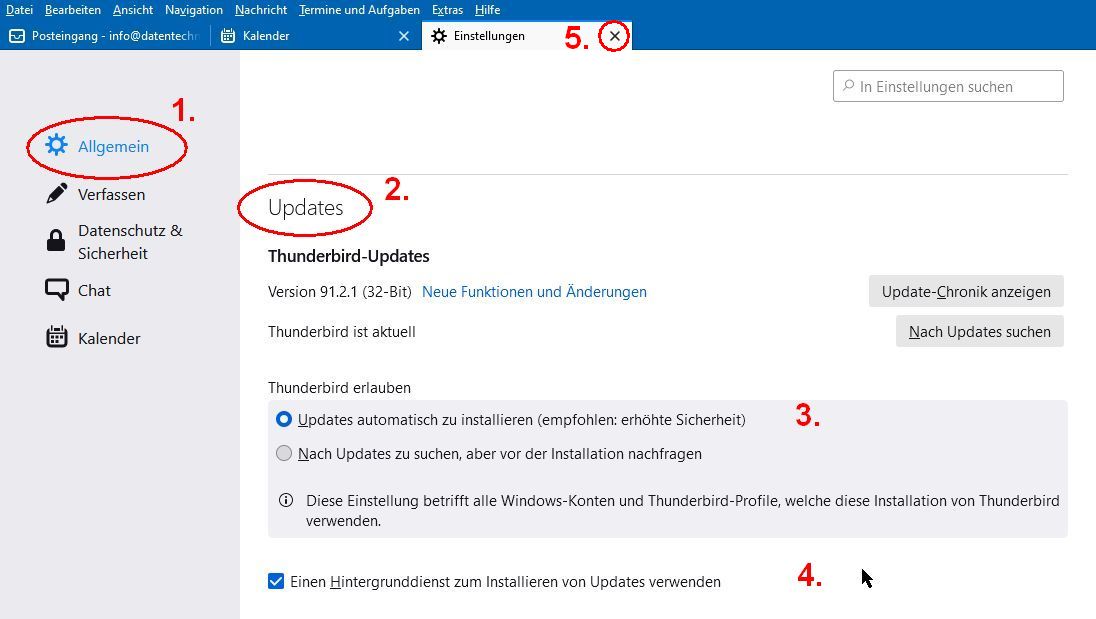Open the Allgemein settings gear icon

tap(56, 145)
